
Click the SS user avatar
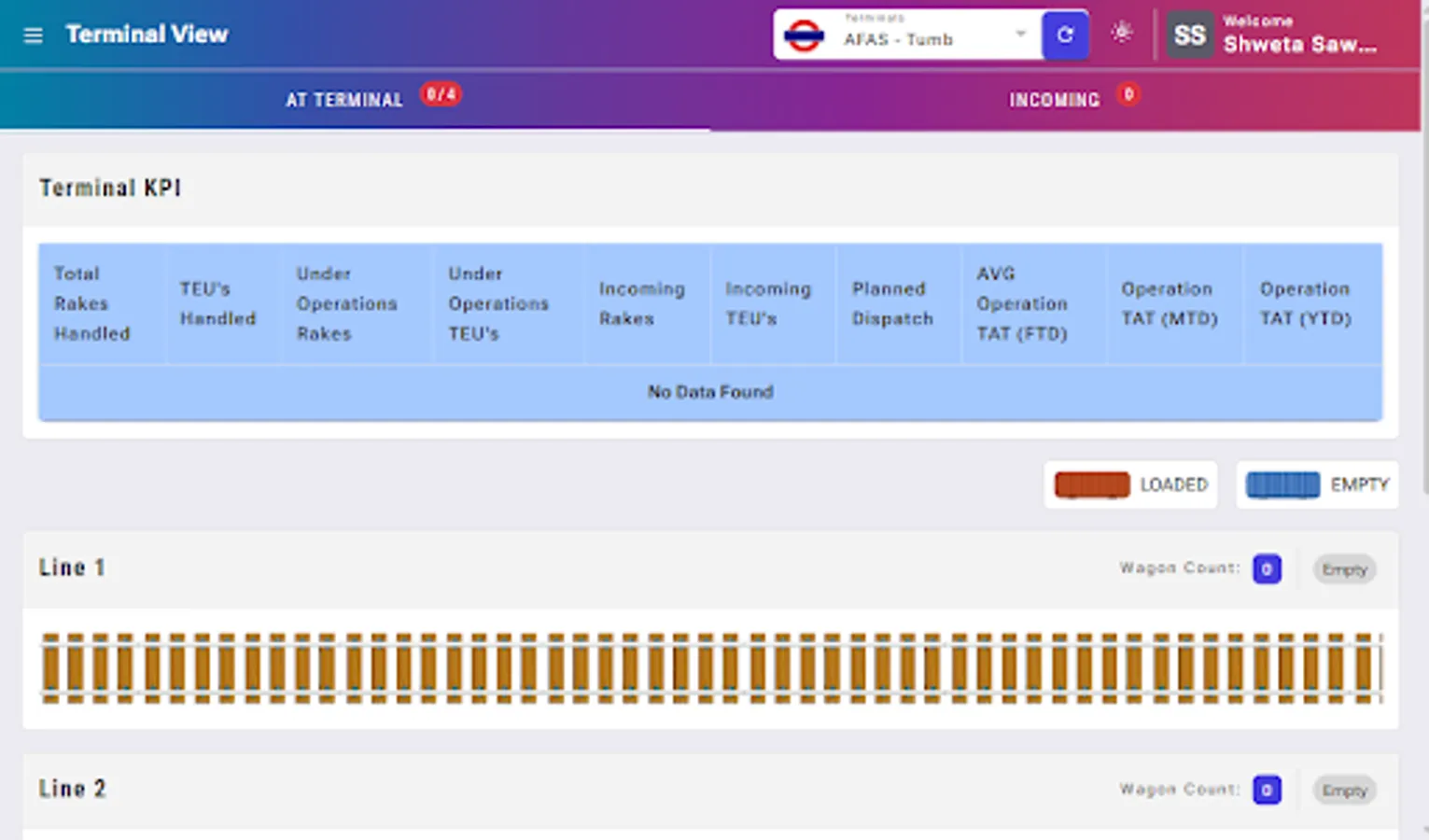coord(1189,35)
